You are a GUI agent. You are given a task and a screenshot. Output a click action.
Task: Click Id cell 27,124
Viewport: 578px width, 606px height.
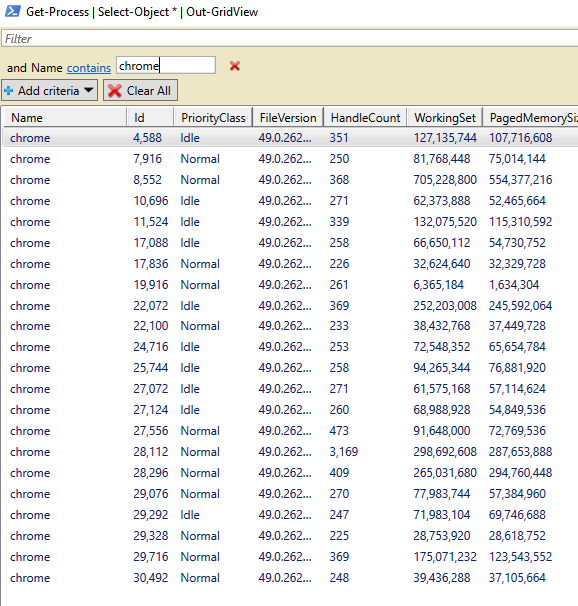click(x=151, y=410)
